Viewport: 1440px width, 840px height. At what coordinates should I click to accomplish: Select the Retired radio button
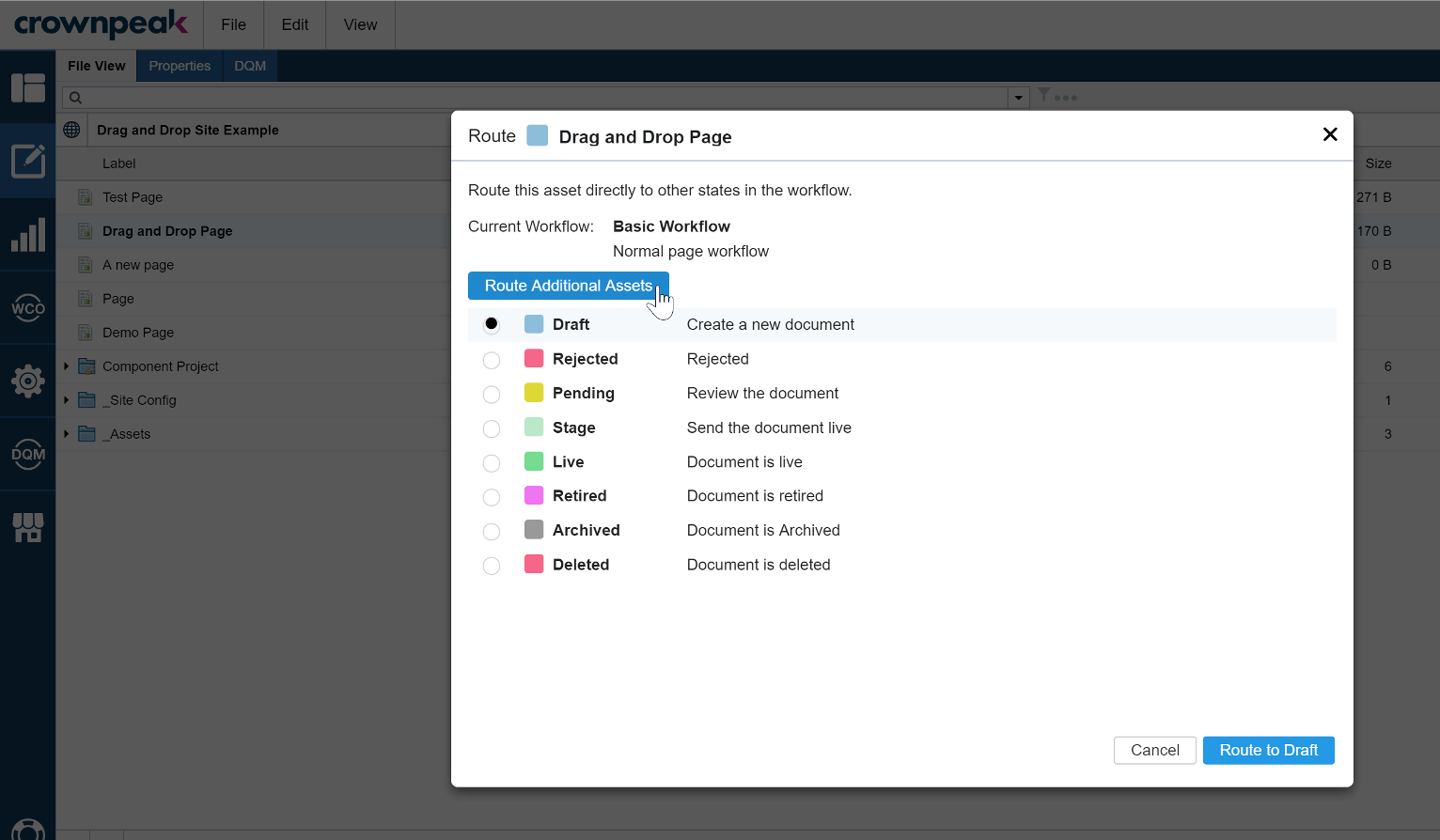(x=492, y=497)
